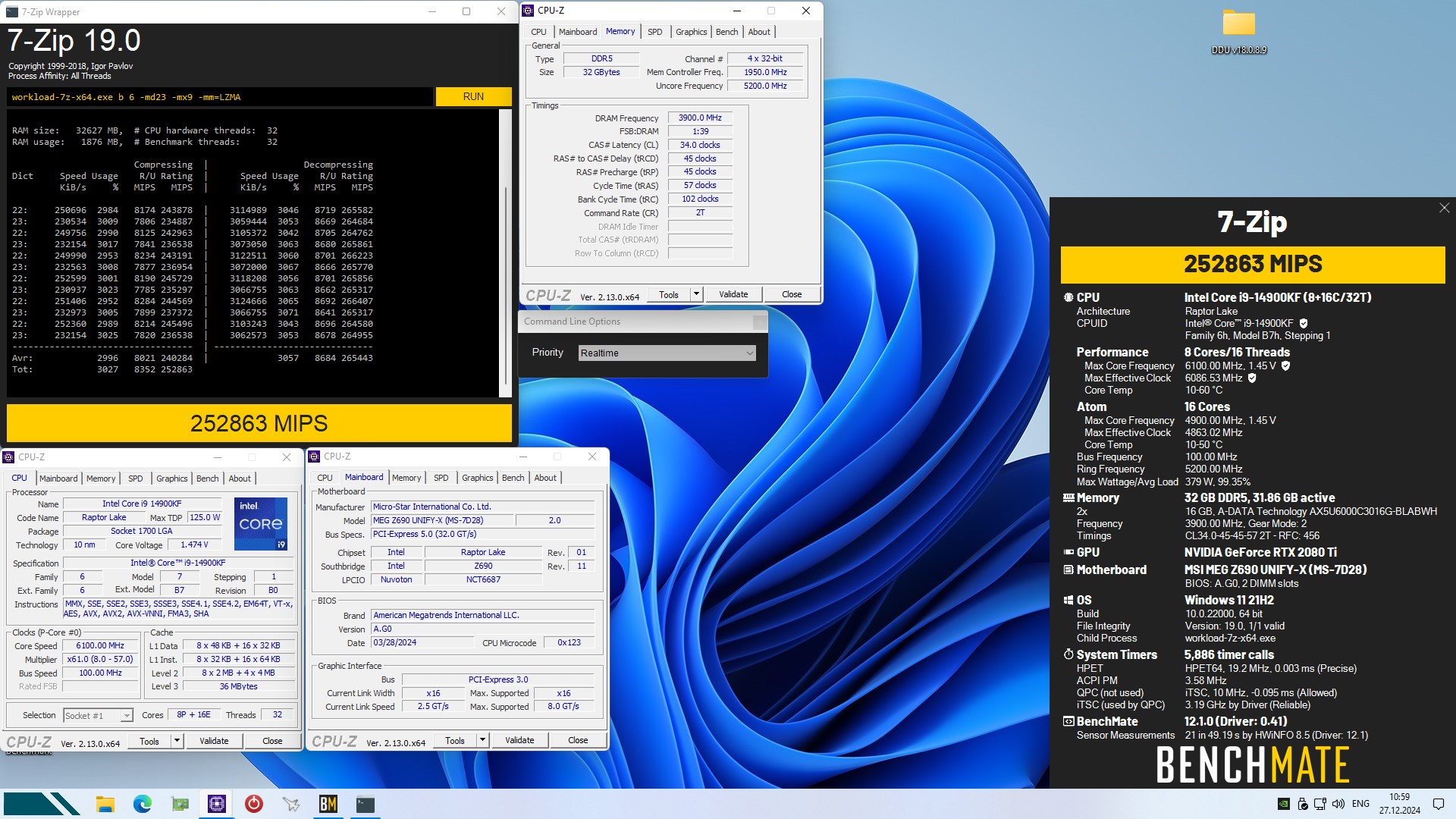Viewport: 1456px width, 819px height.
Task: Select Memory tab in bottom-left CPU-Z window
Action: point(101,479)
